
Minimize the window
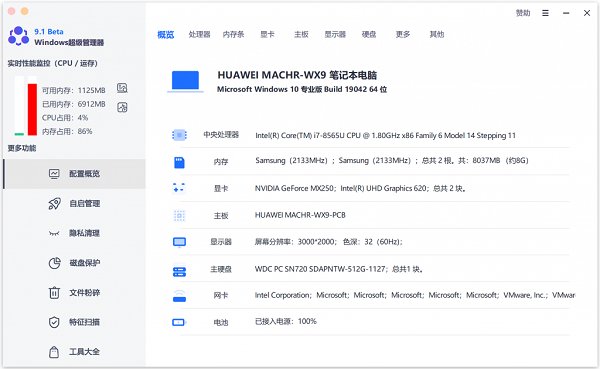566,13
